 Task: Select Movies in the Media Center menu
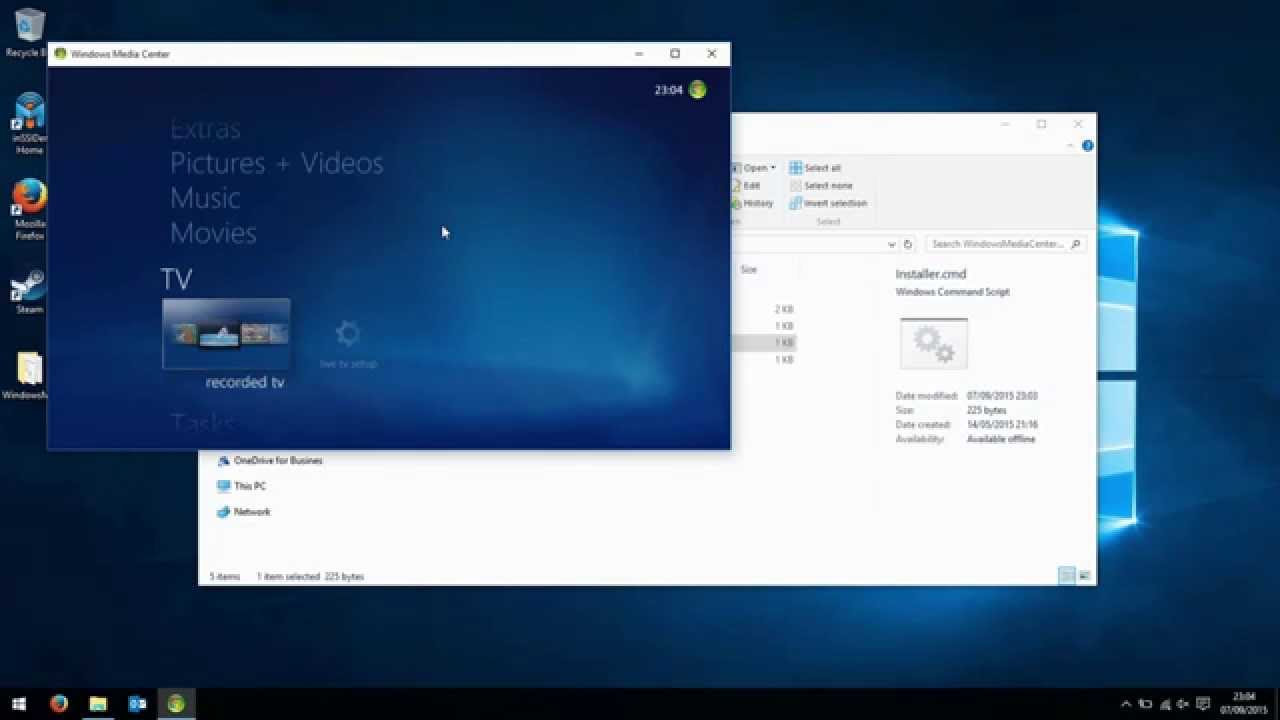[213, 233]
